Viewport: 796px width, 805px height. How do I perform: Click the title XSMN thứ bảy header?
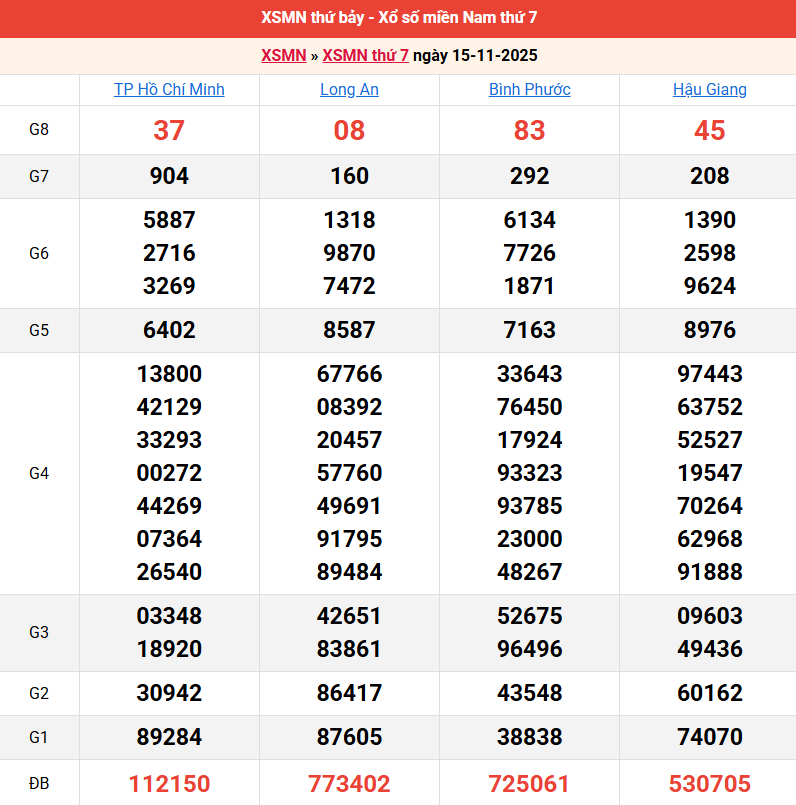click(398, 18)
